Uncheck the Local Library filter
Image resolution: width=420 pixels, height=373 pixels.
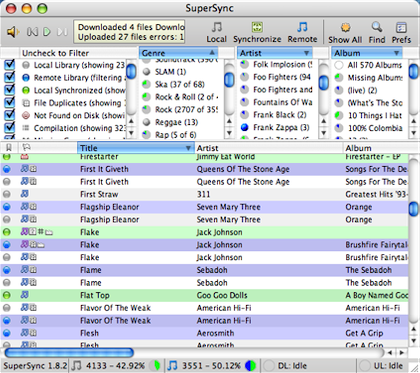(x=9, y=64)
